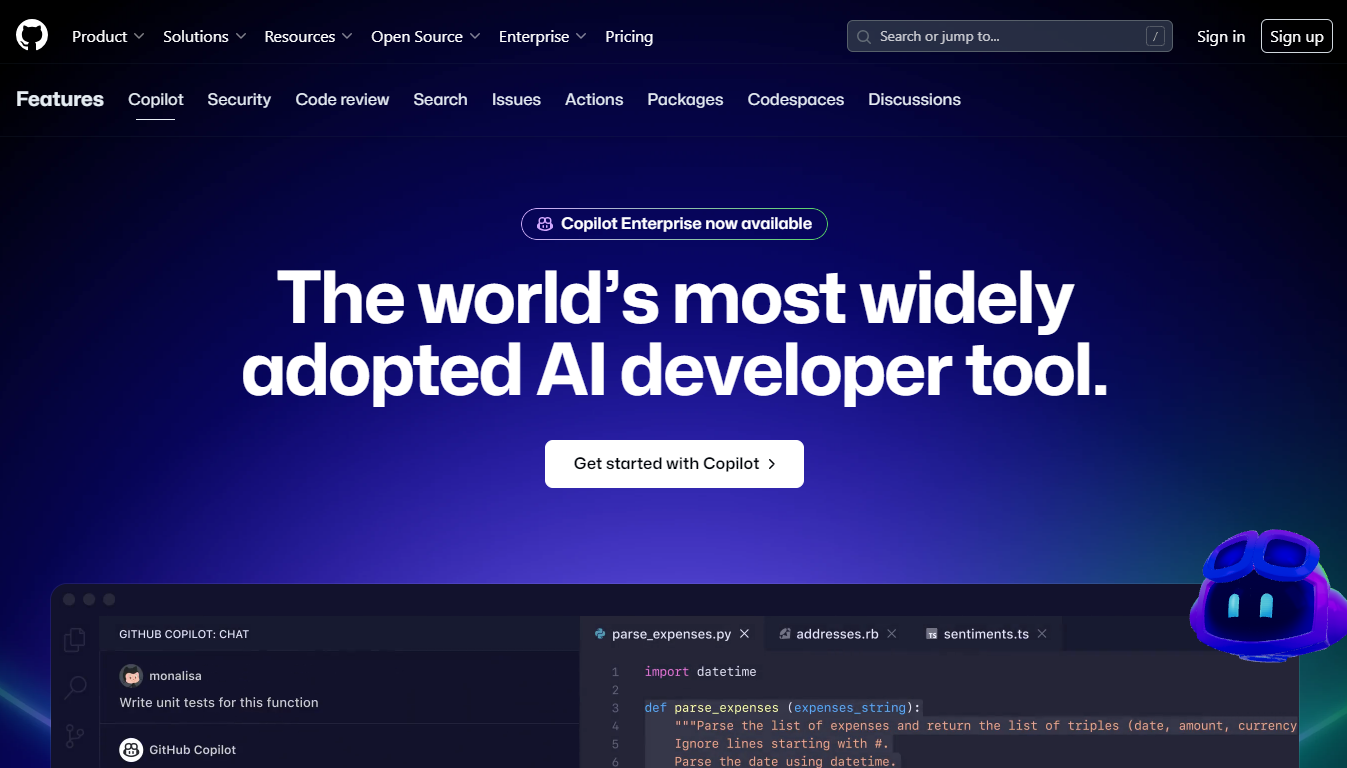Click the GITHUB COPILOT: CHAT panel title
The image size is (1347, 768).
[184, 634]
